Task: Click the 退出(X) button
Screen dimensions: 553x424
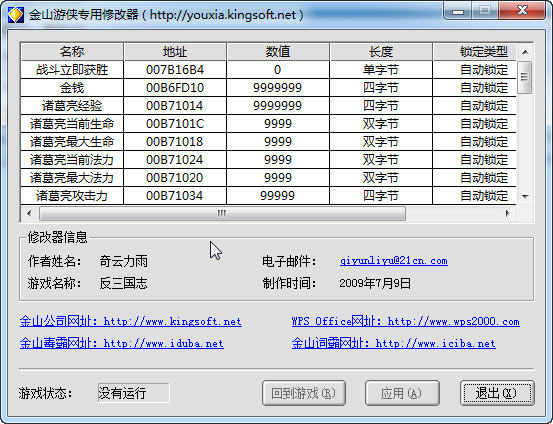Action: coord(497,393)
